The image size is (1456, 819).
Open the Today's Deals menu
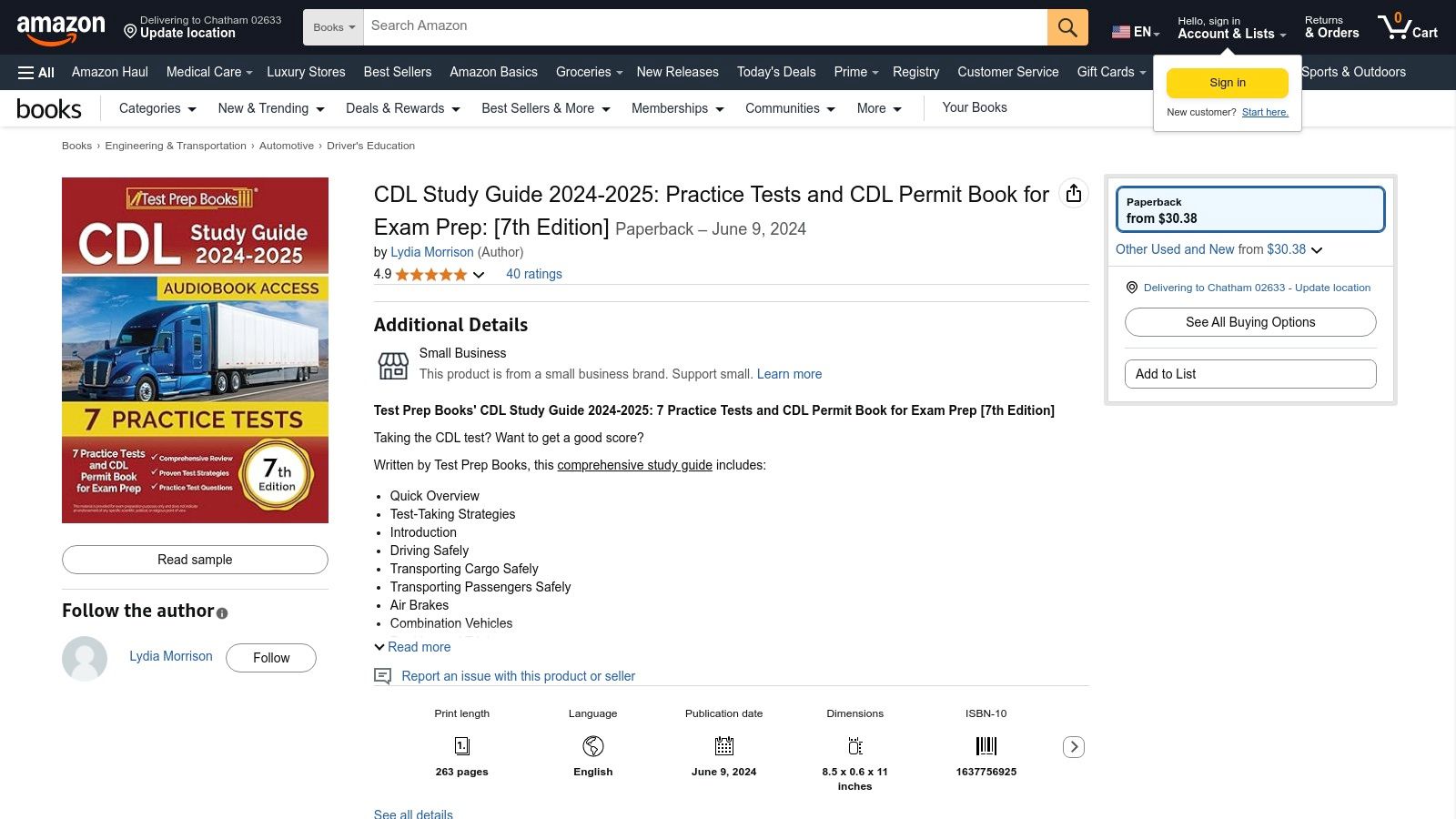coord(775,72)
